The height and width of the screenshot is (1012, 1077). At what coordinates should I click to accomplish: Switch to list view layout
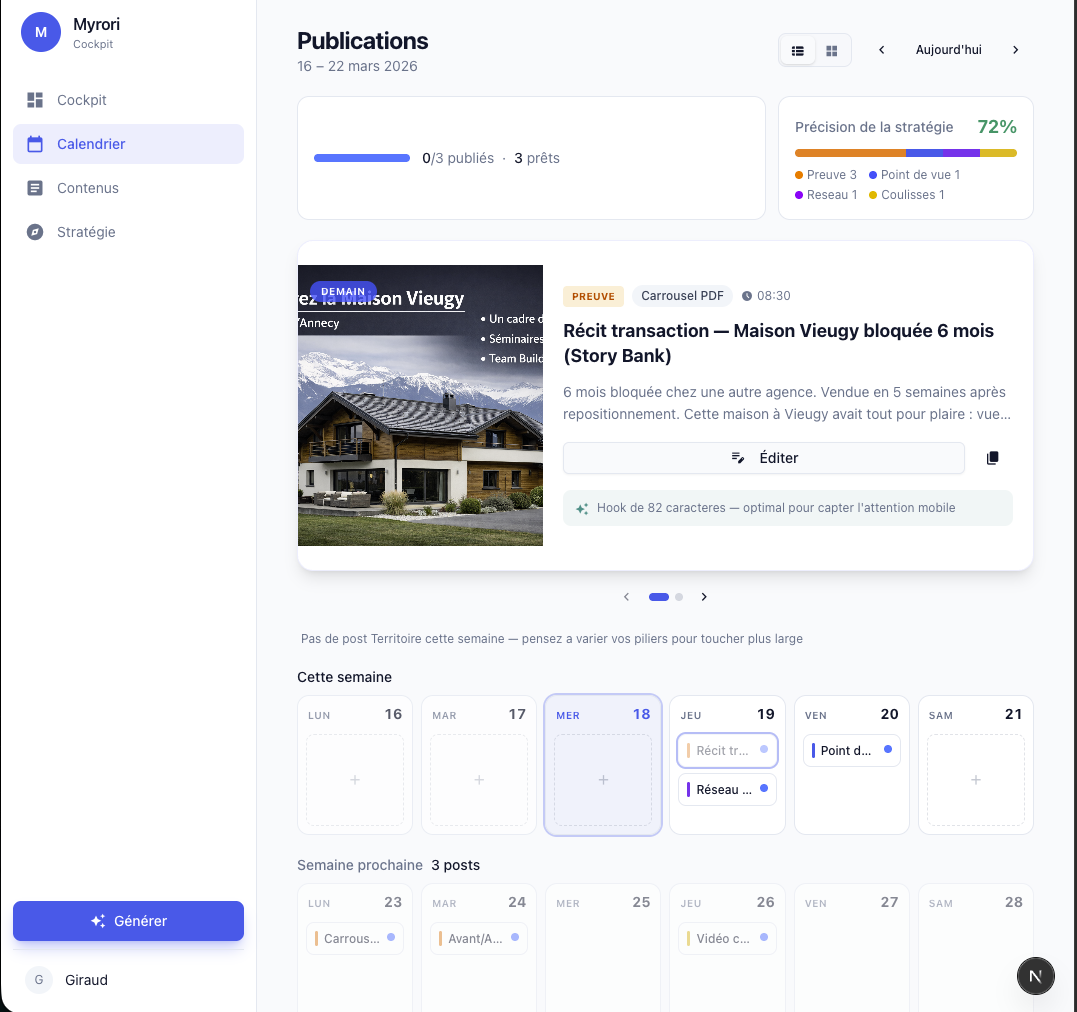click(798, 51)
